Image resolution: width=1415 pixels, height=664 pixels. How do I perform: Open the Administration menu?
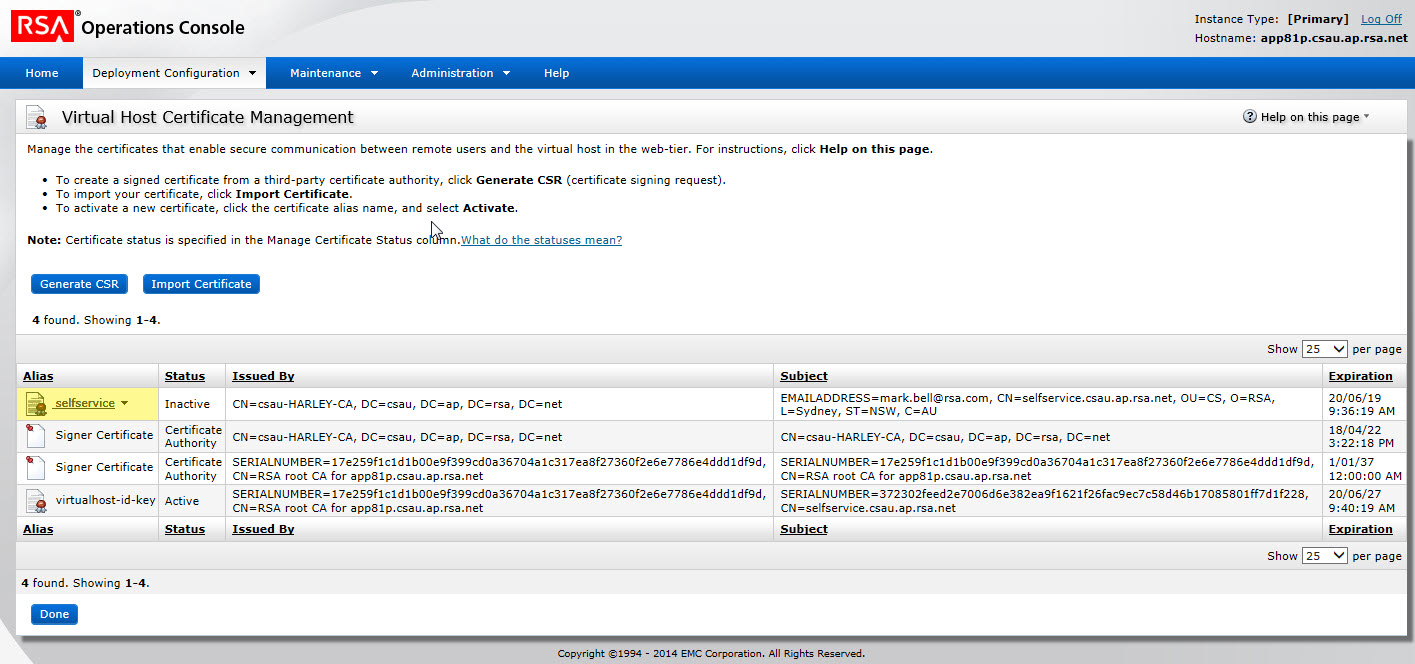pos(460,73)
